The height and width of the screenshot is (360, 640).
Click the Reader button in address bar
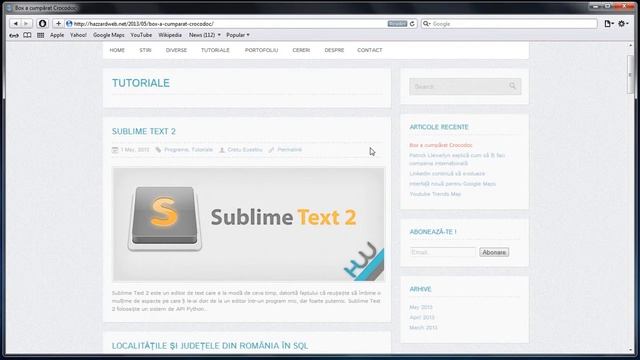tap(397, 24)
